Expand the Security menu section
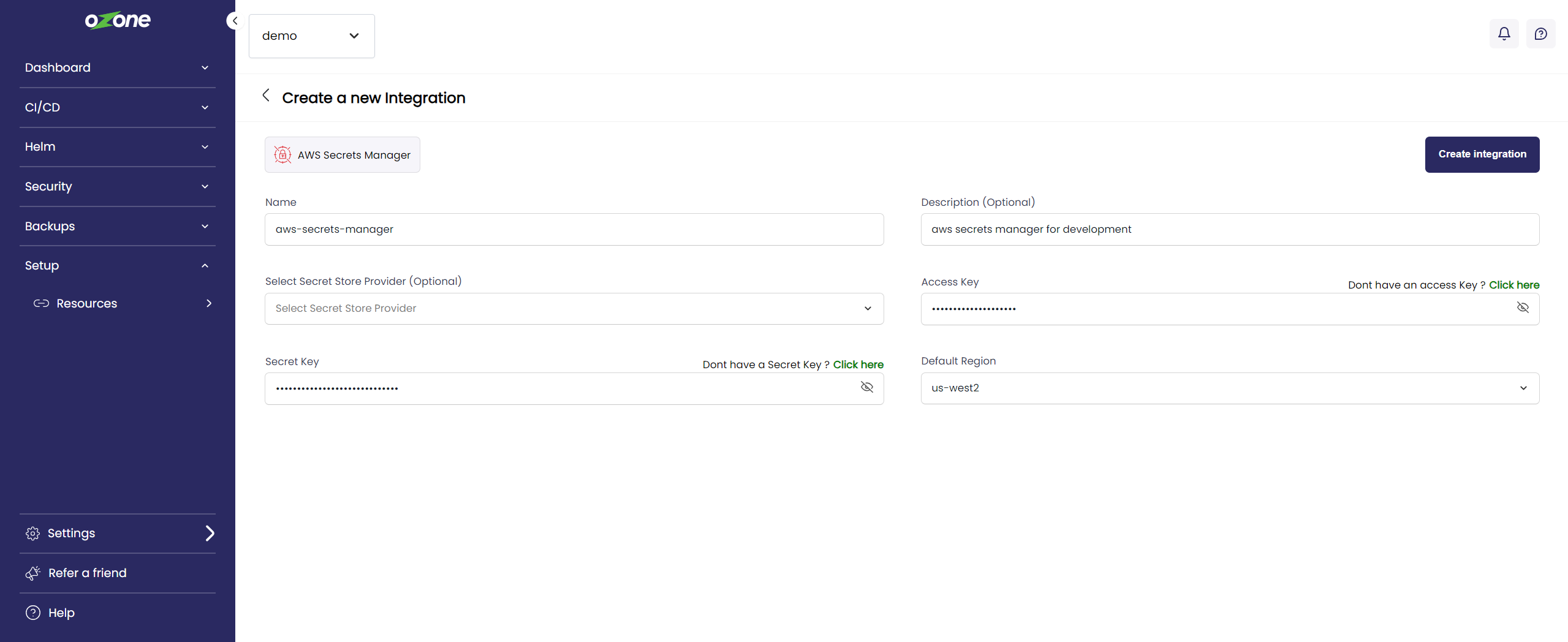 pos(117,186)
